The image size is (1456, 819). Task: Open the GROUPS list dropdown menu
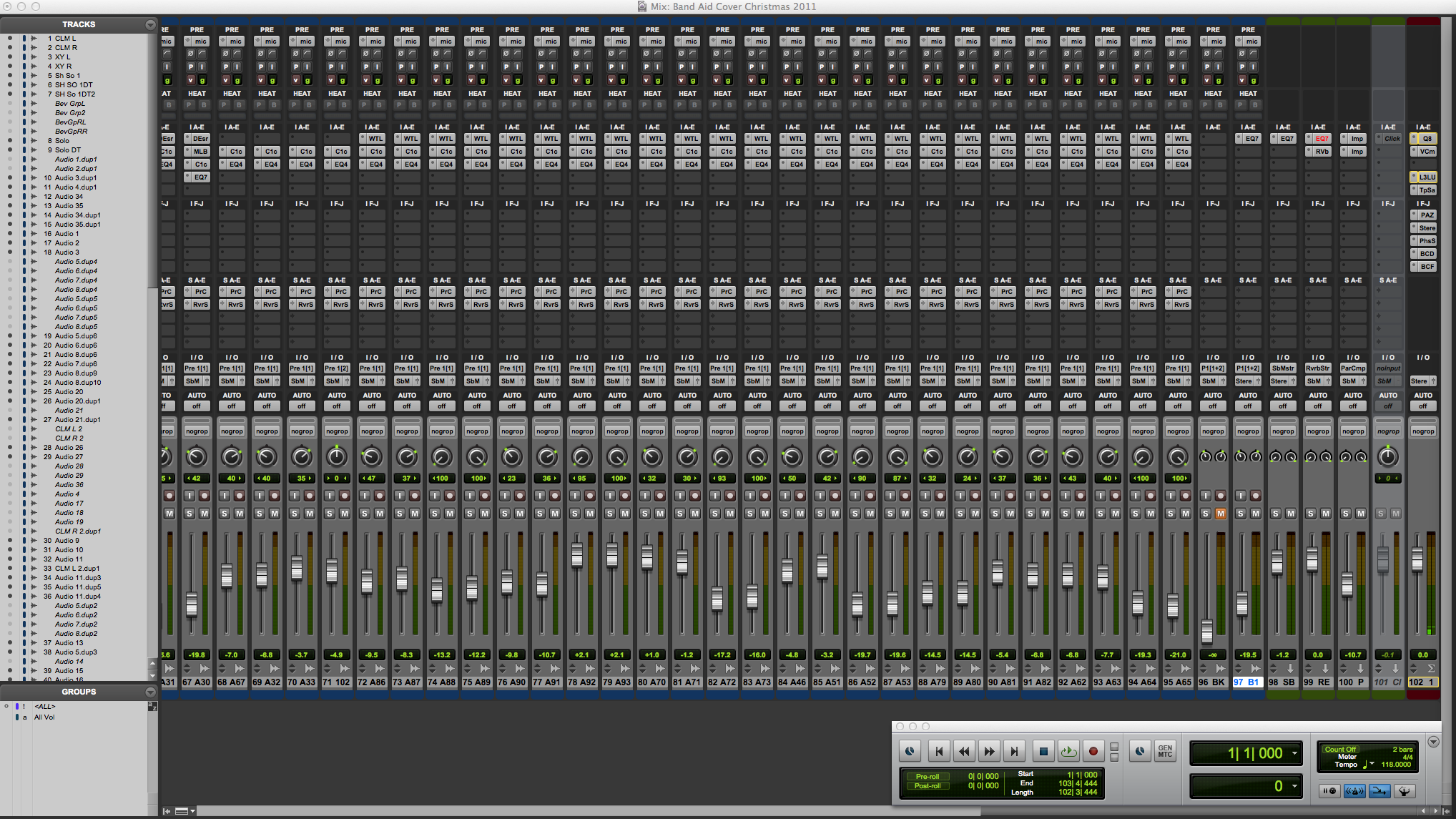point(150,692)
